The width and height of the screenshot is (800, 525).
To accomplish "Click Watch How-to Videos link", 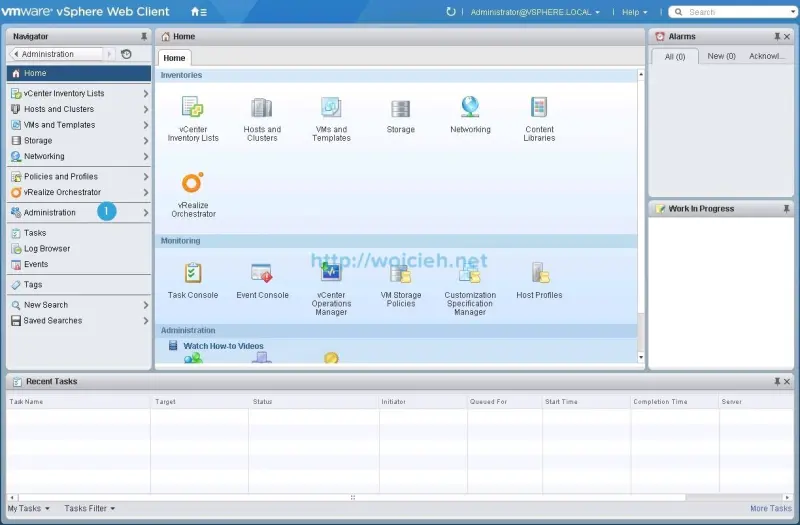I will coord(223,346).
